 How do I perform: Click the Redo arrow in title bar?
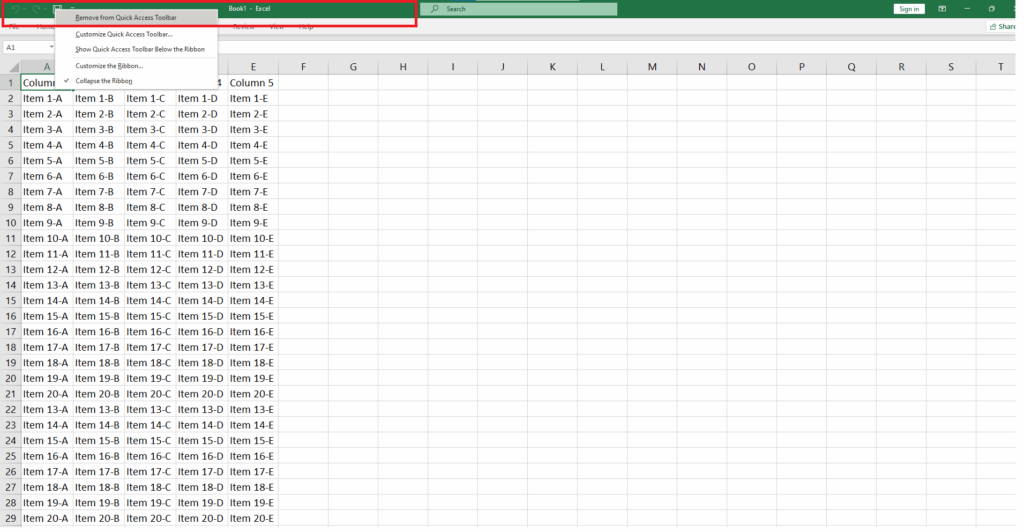[x=36, y=9]
